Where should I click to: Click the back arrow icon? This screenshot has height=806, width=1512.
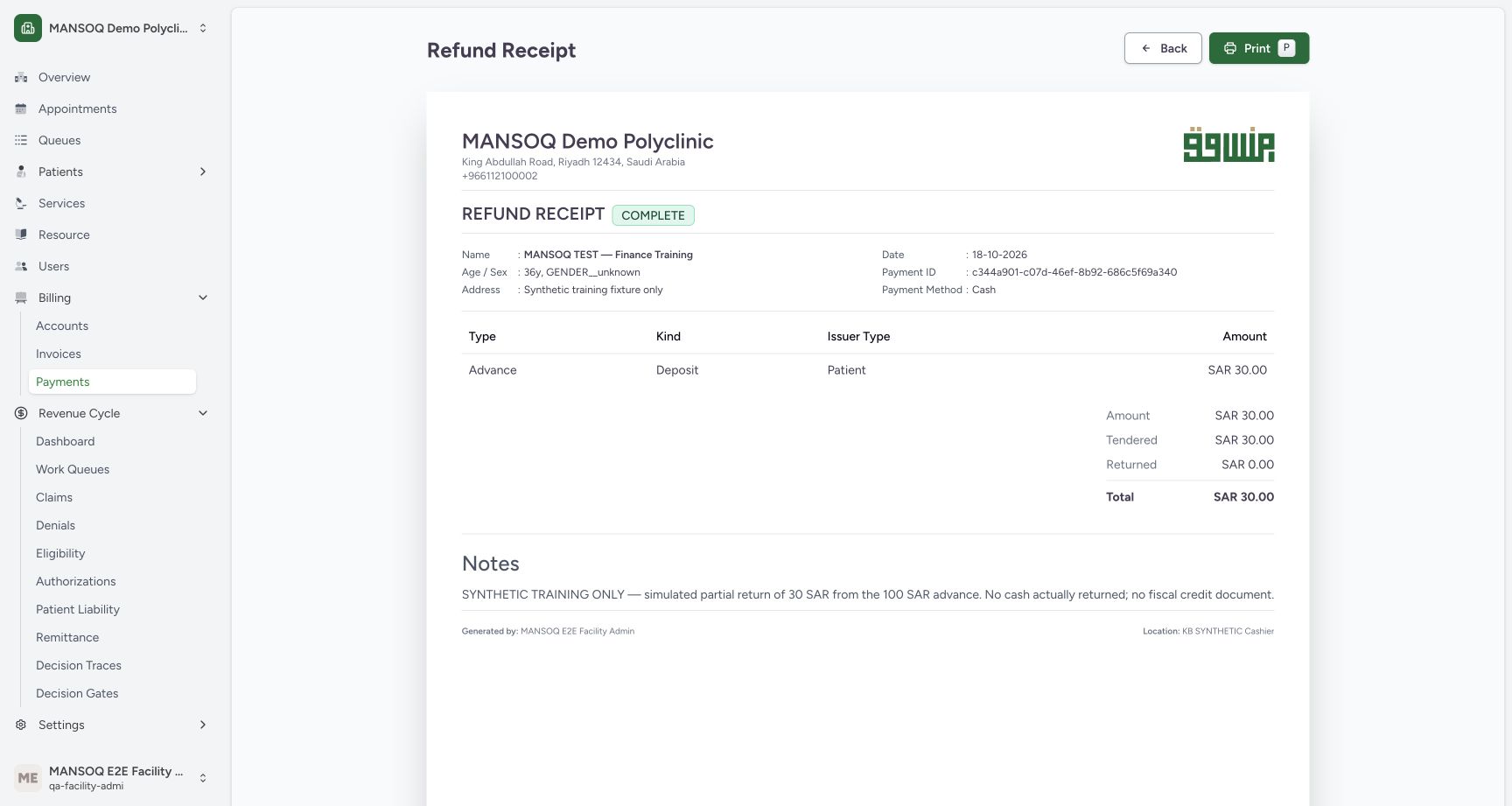point(1146,48)
